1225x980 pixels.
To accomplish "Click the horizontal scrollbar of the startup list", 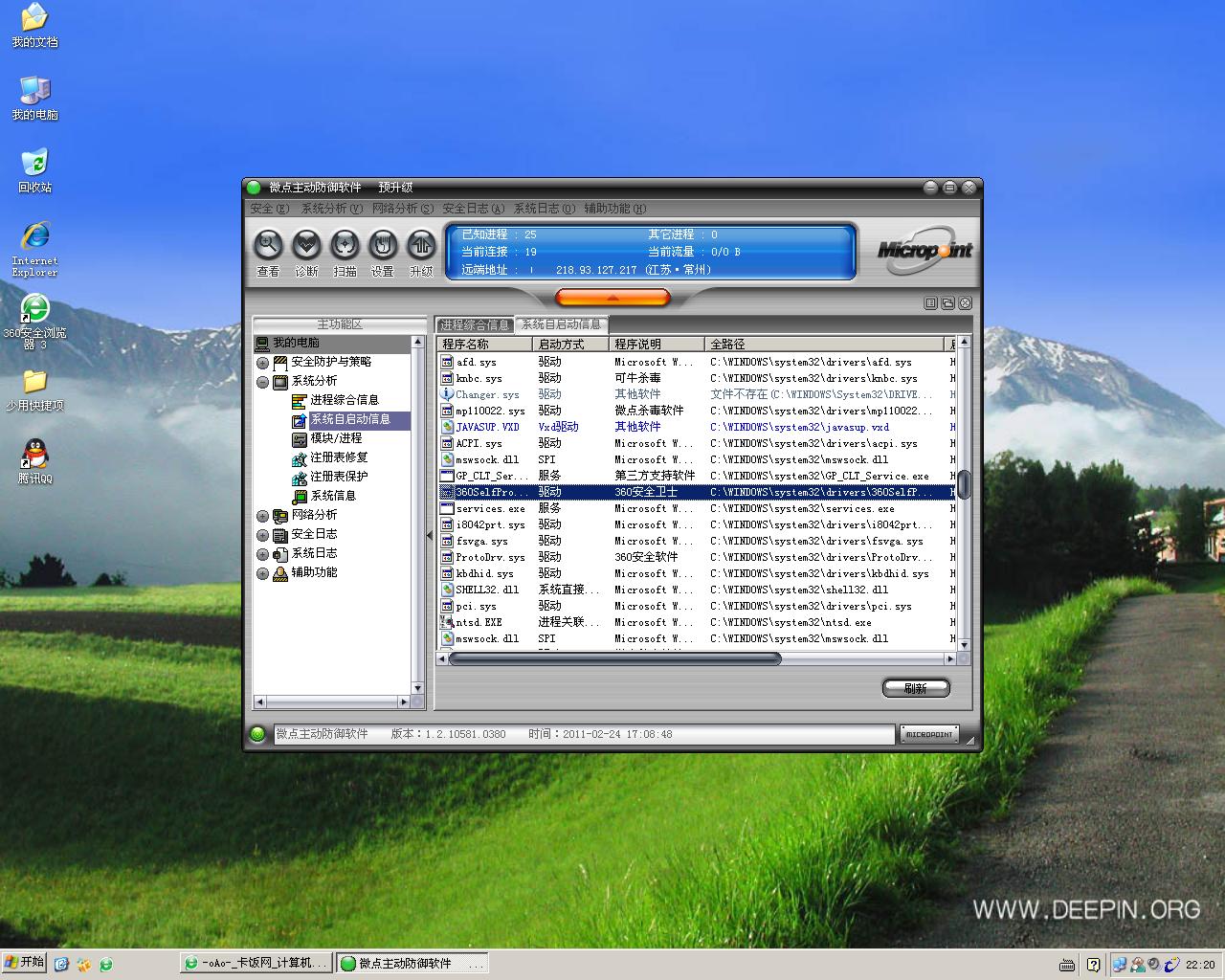I will [x=614, y=658].
